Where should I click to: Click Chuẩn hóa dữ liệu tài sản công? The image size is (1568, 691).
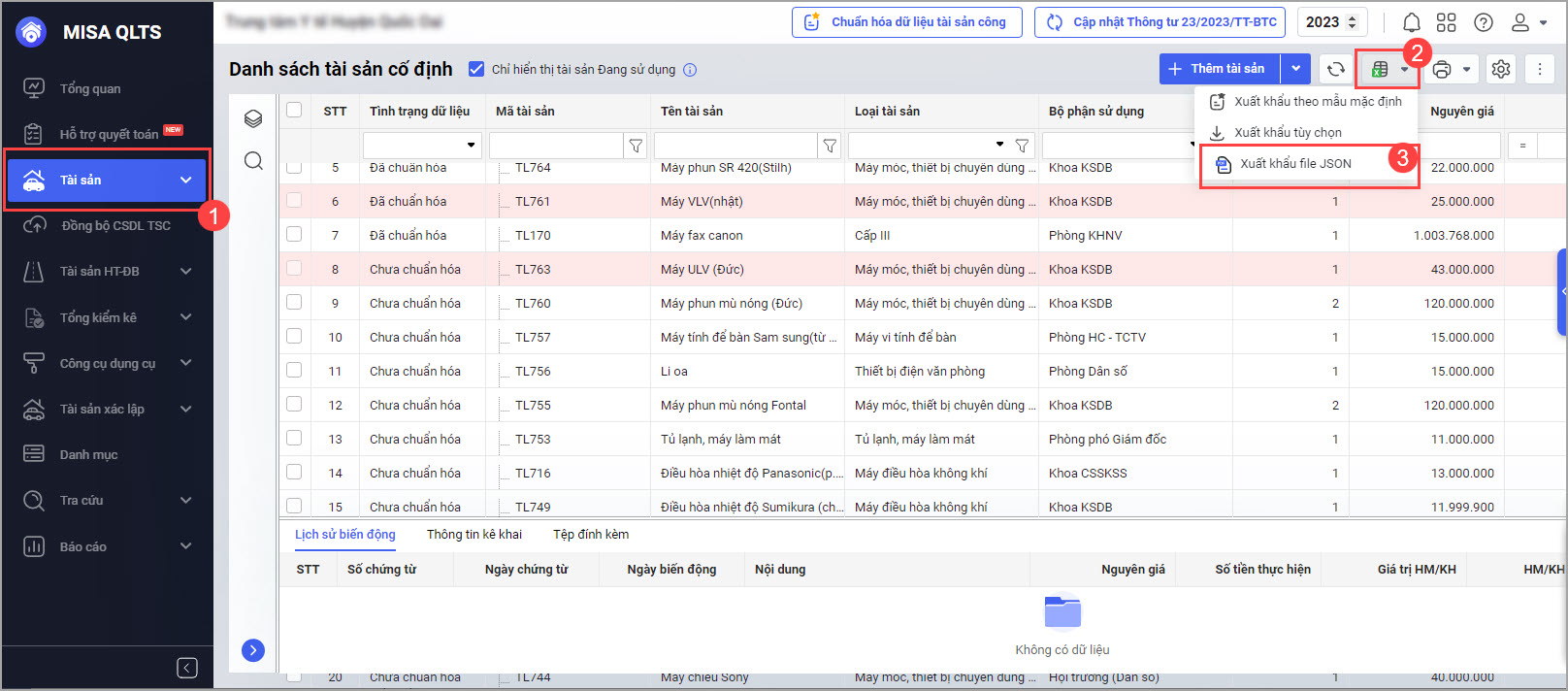(x=906, y=22)
